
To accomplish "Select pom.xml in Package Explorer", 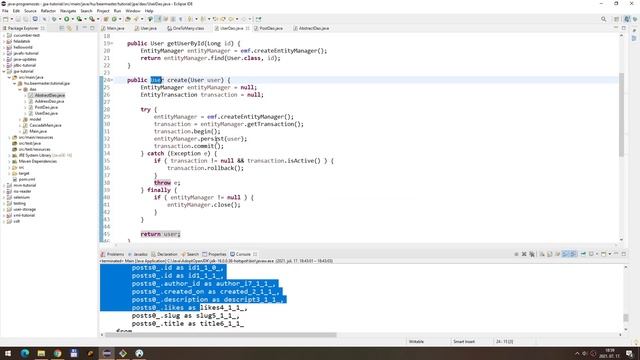I will click(x=27, y=180).
